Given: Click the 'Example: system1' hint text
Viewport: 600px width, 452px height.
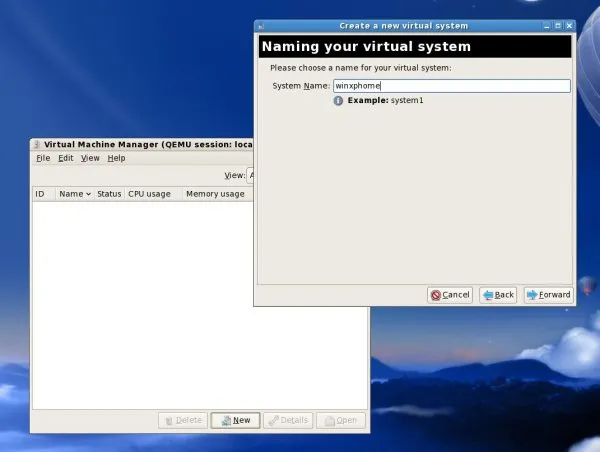Looking at the screenshot, I should pyautogui.click(x=385, y=100).
